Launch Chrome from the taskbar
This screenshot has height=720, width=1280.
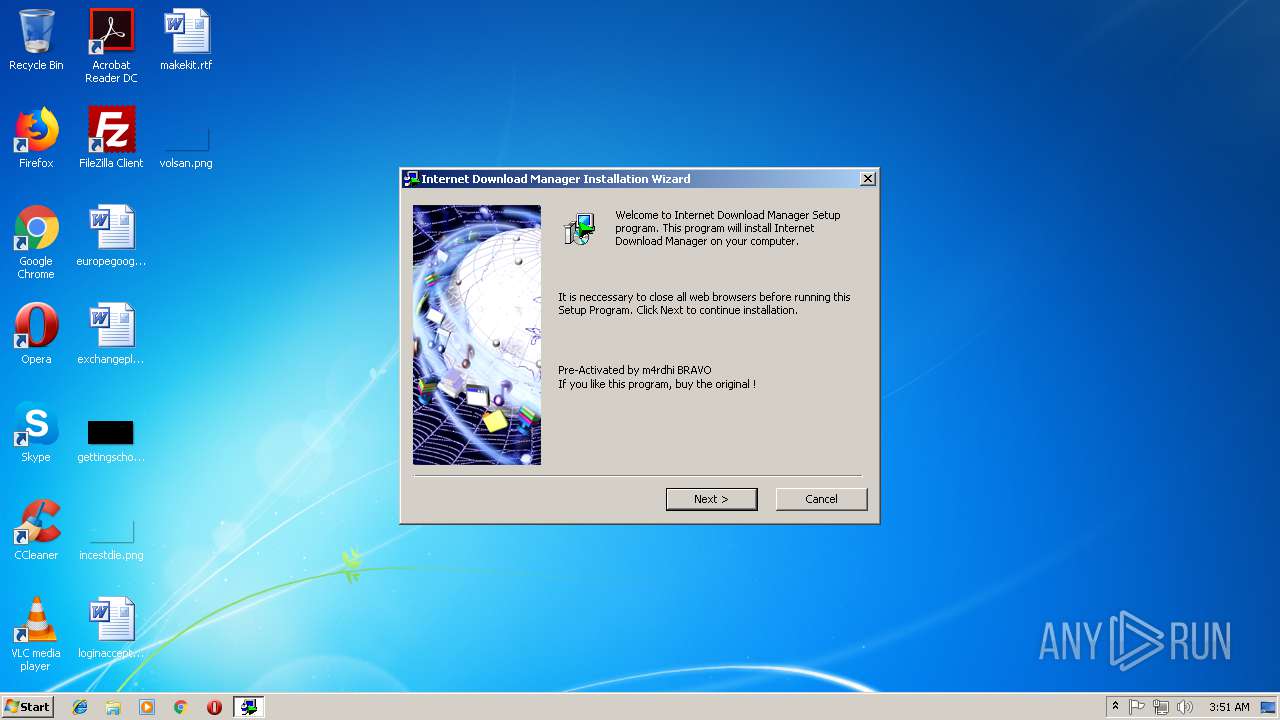(x=181, y=707)
